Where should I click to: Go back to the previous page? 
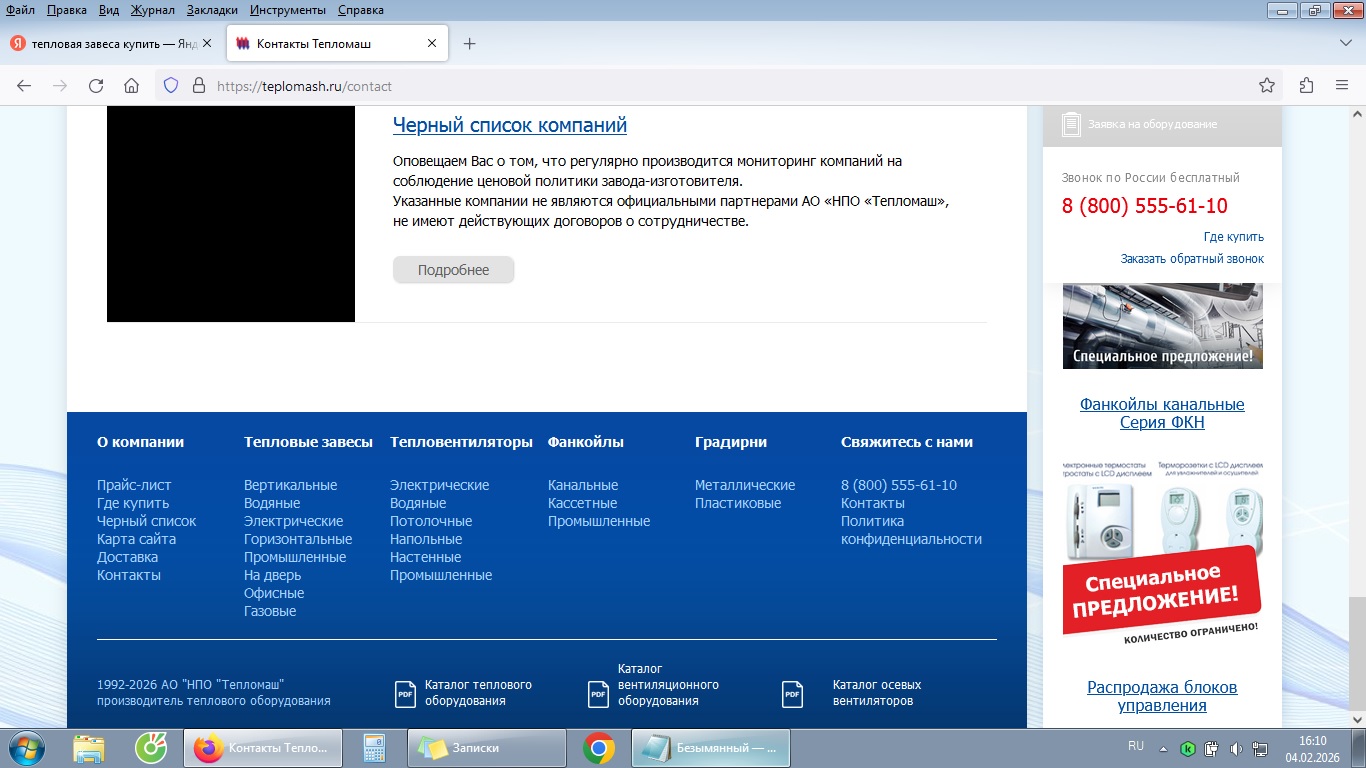(x=25, y=86)
